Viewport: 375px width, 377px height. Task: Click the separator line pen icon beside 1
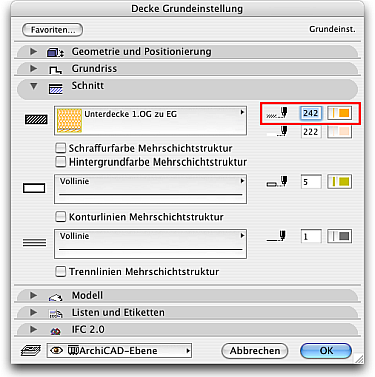(277, 237)
